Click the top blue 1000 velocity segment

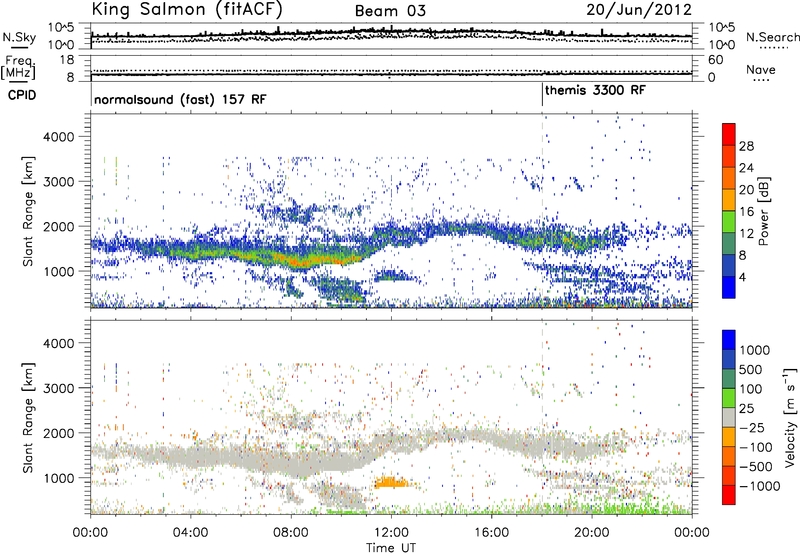[x=729, y=340]
